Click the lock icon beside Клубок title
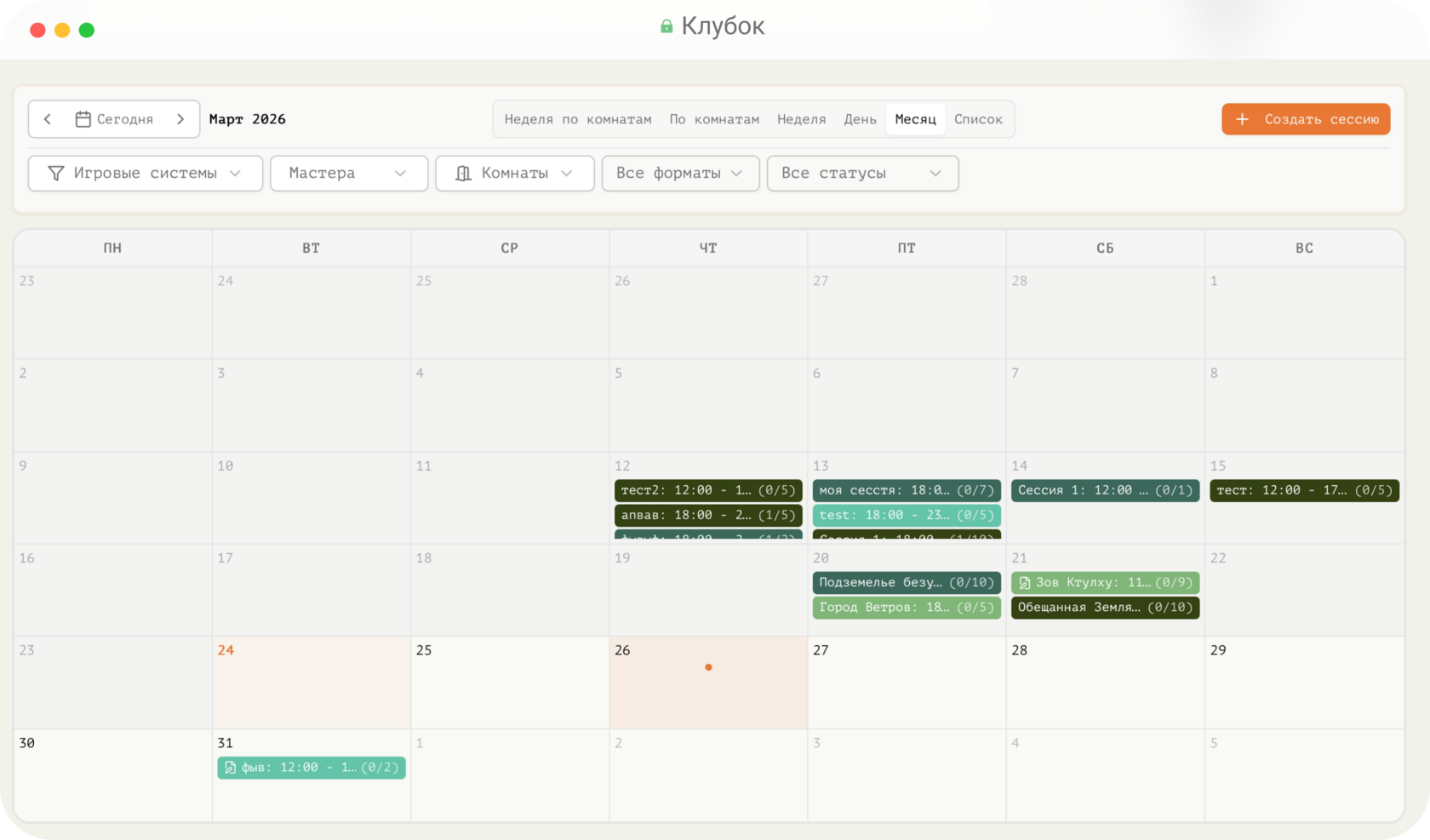The width and height of the screenshot is (1430, 840). pos(666,26)
